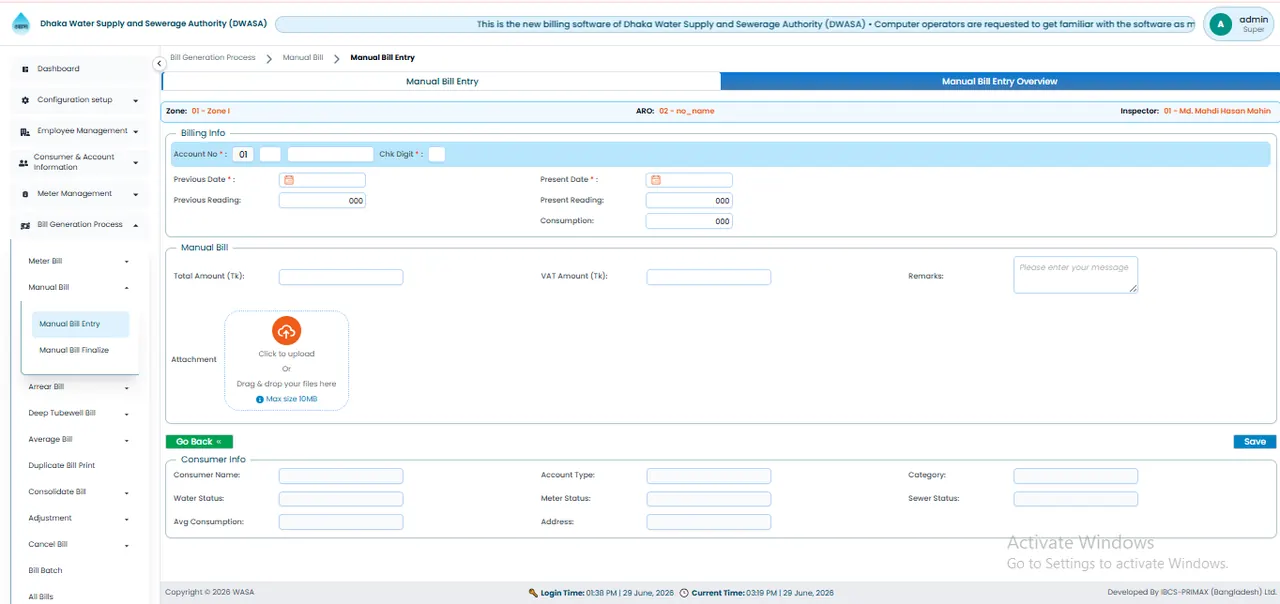Click the second Account No box
Screen dimensions: 1280x604
coord(270,154)
